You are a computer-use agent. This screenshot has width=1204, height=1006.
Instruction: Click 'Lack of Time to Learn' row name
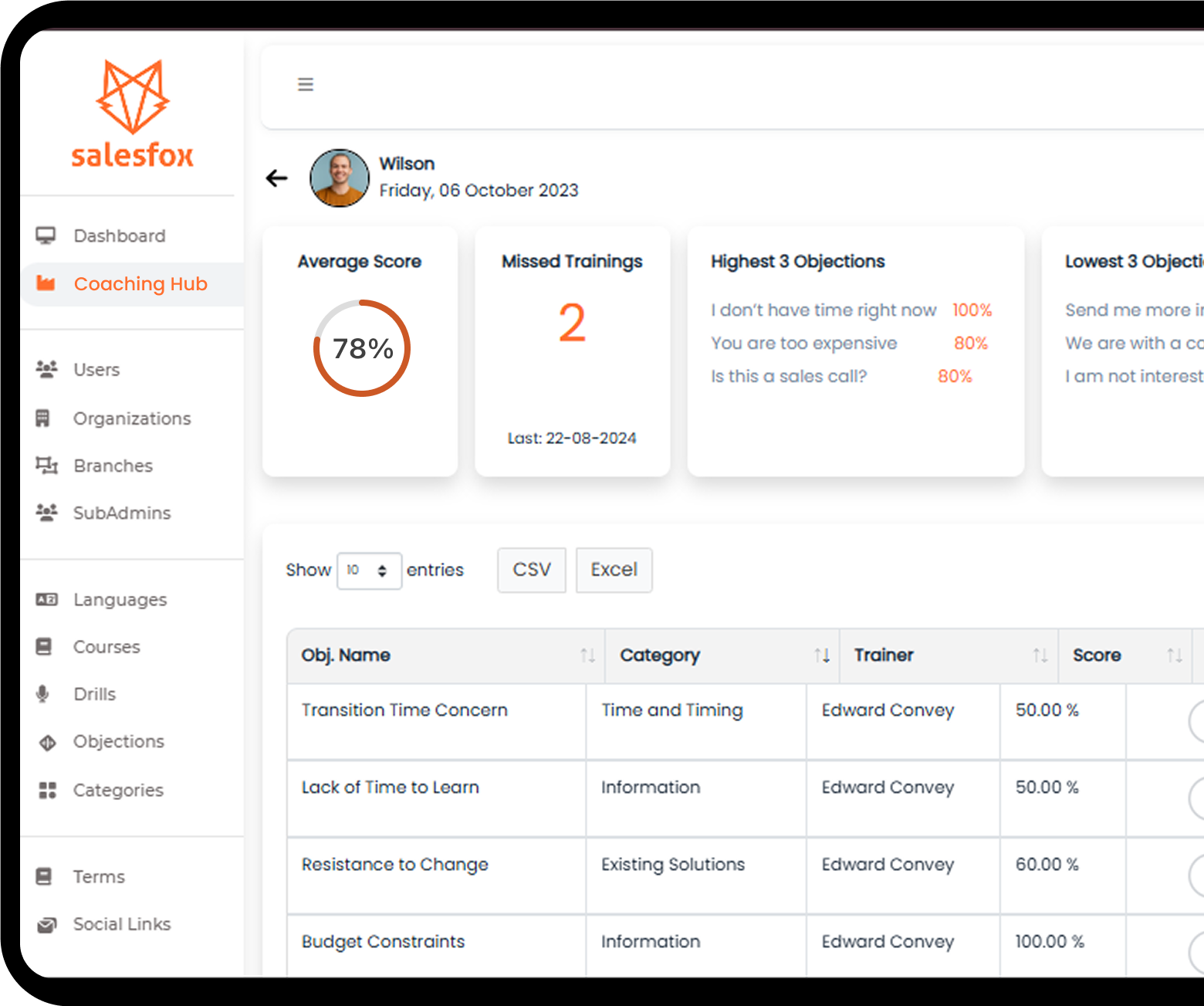tap(391, 787)
